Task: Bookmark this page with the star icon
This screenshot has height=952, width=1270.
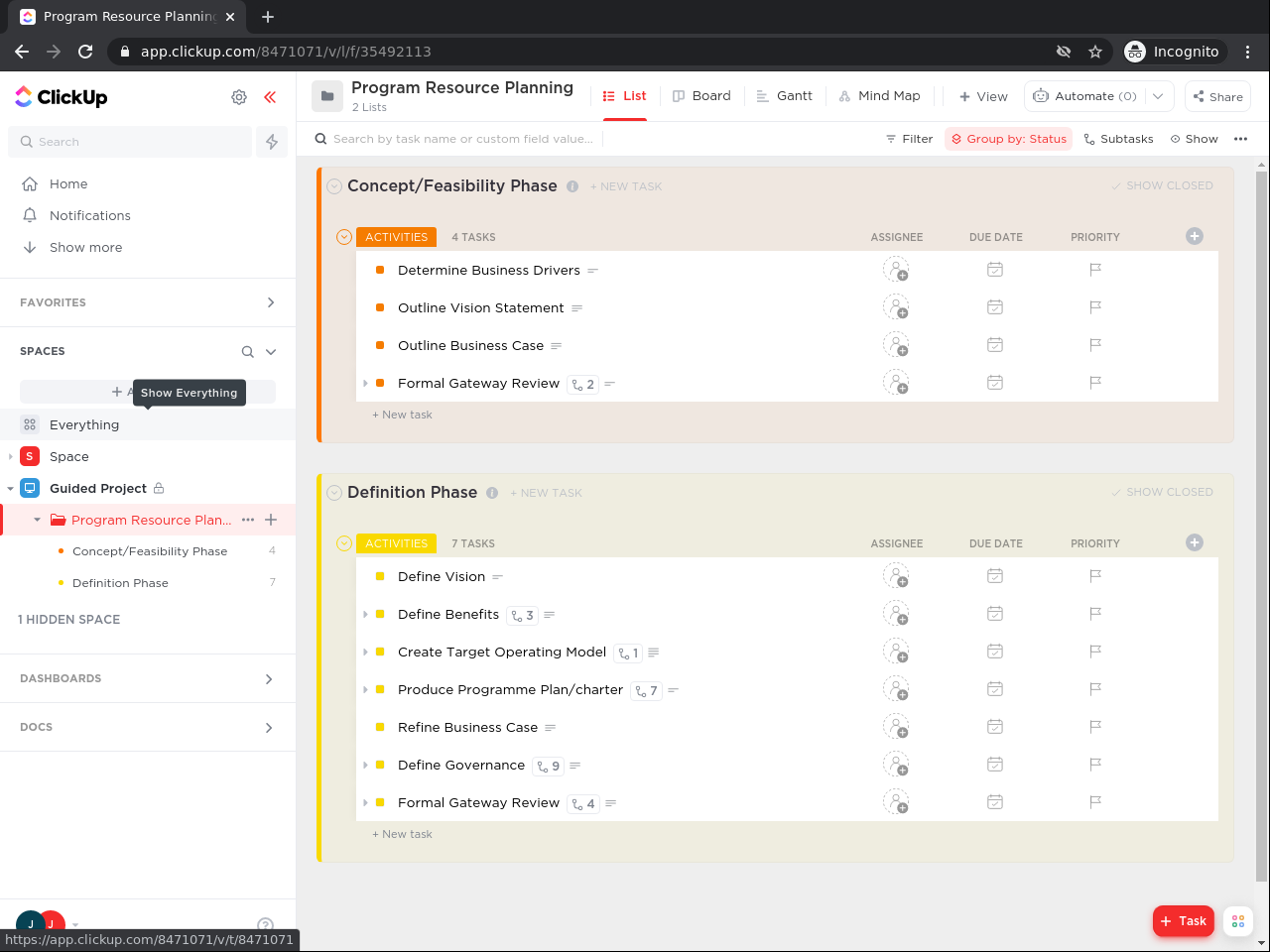Action: [1095, 52]
